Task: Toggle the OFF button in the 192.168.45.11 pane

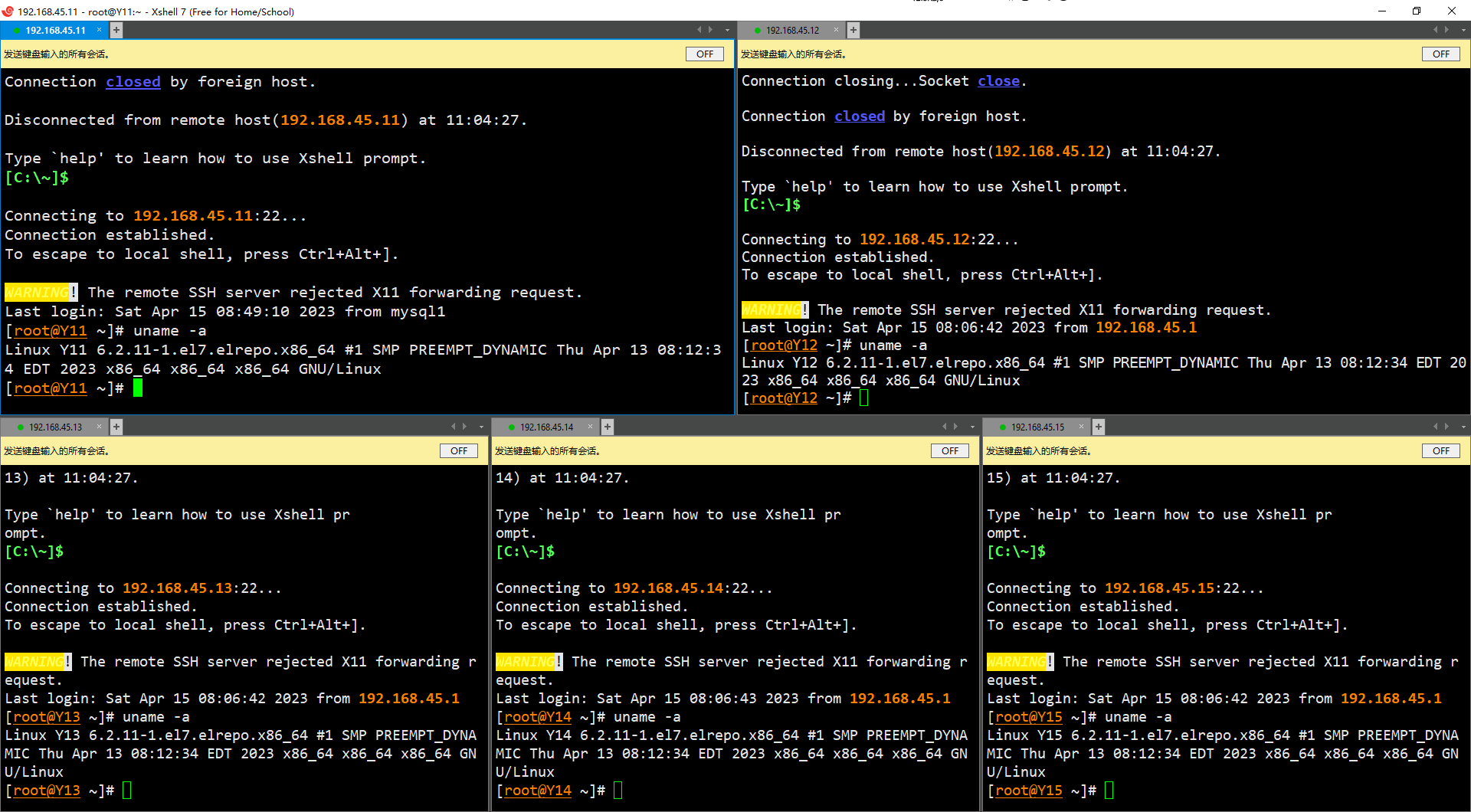Action: click(x=704, y=54)
